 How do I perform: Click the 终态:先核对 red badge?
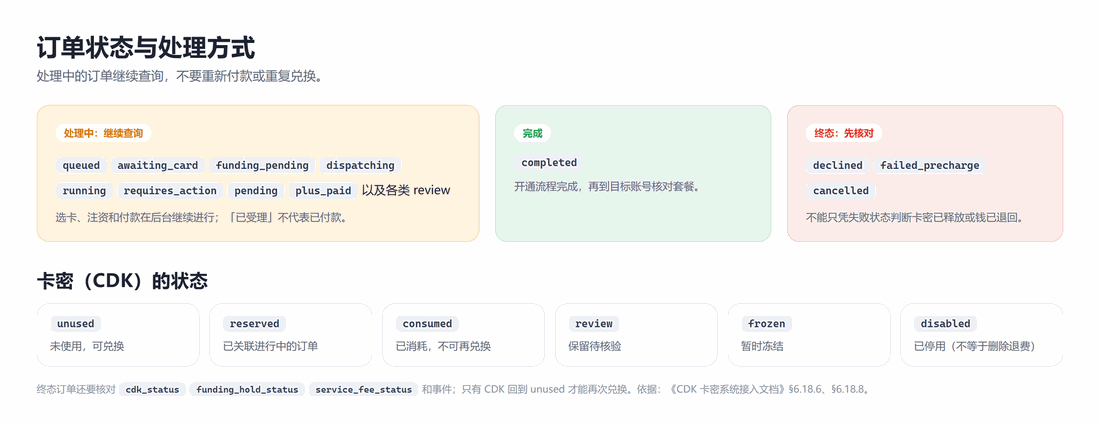(x=844, y=133)
